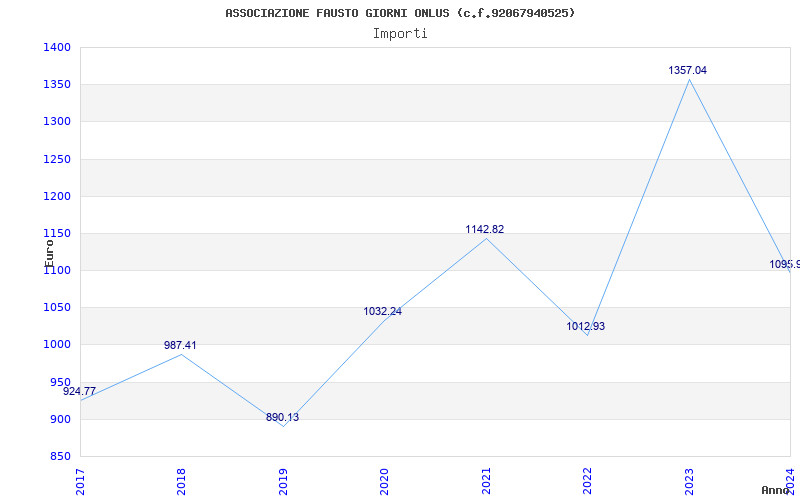Select the 1012.93 data label

(586, 326)
